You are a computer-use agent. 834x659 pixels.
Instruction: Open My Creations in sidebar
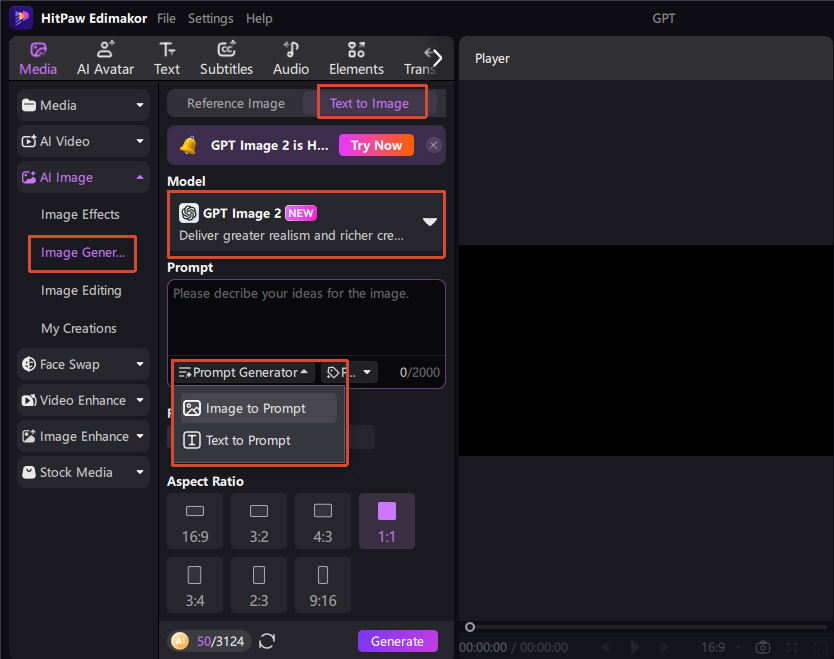(79, 328)
